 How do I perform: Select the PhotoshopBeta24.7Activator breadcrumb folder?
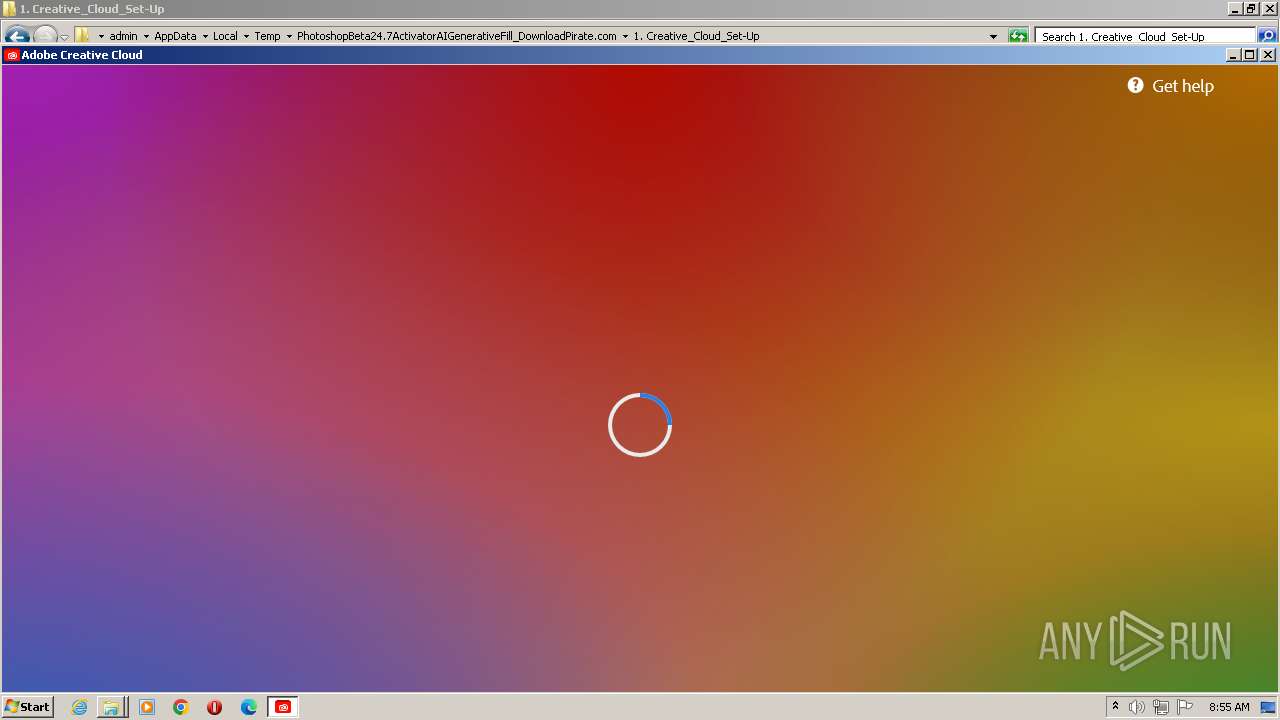click(x=456, y=36)
